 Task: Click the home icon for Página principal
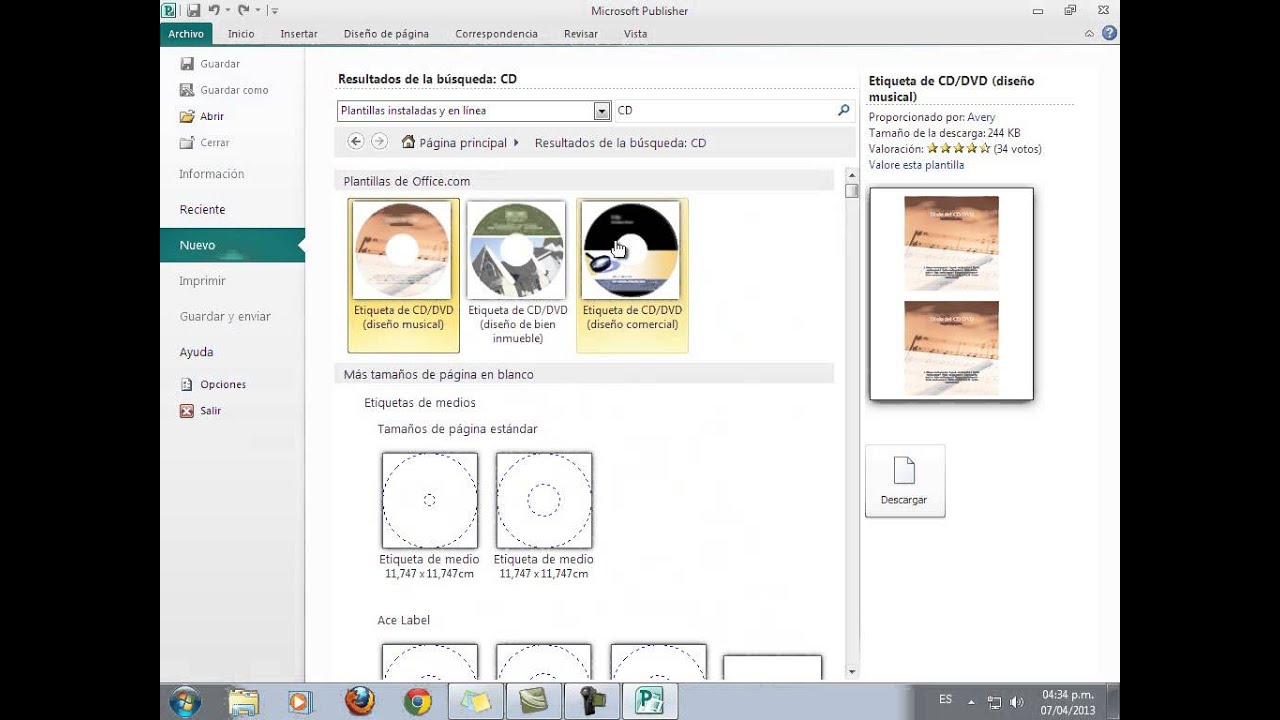(x=408, y=142)
